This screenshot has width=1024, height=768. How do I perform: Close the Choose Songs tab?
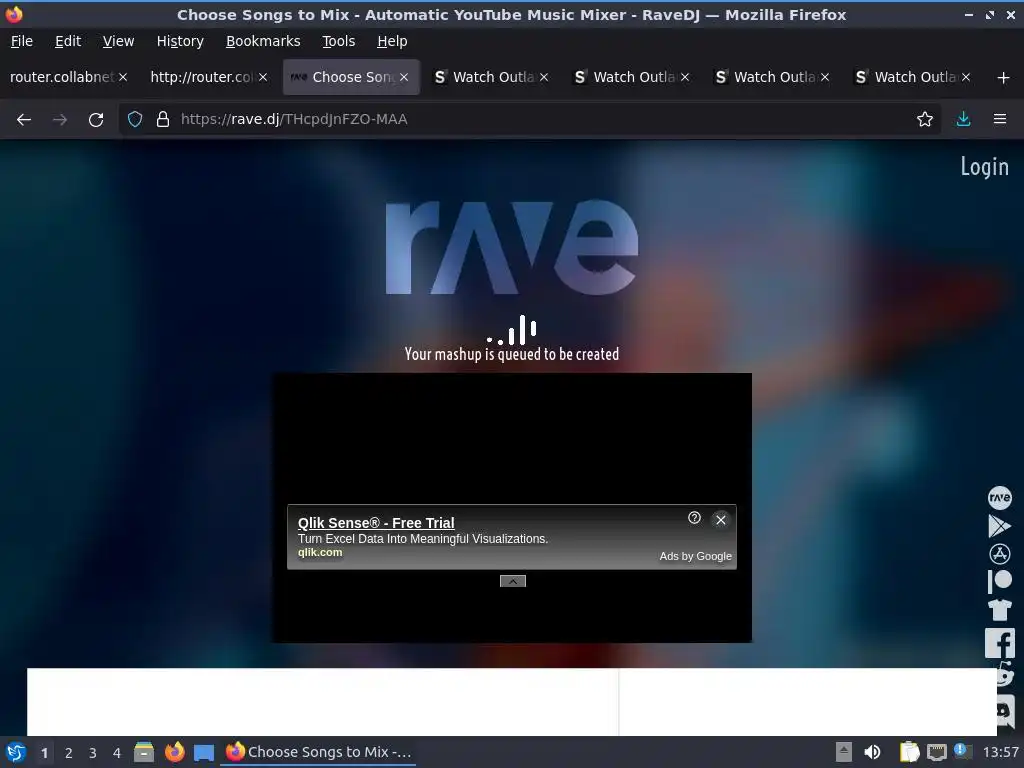404,77
